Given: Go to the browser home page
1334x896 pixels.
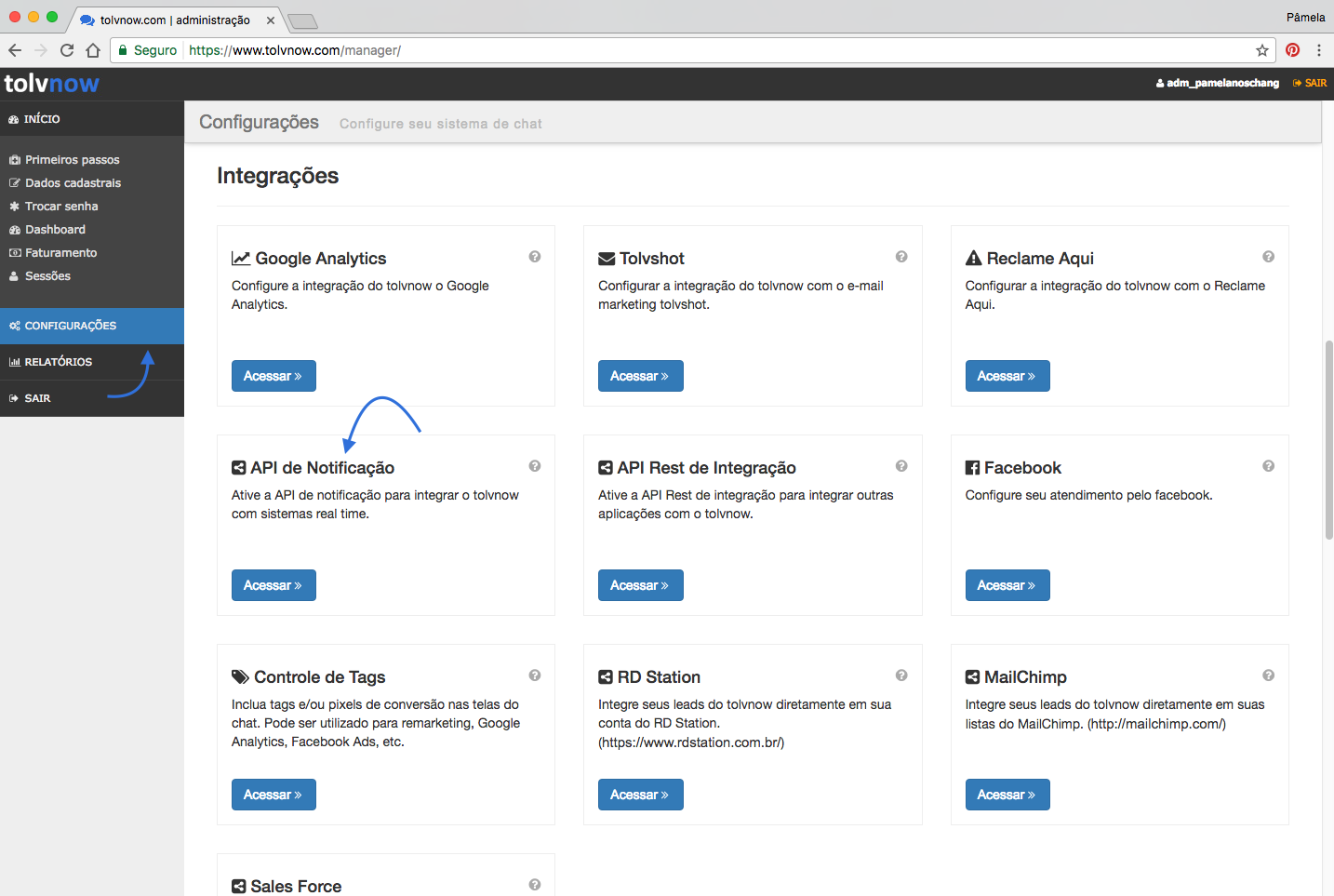Looking at the screenshot, I should pos(93,50).
